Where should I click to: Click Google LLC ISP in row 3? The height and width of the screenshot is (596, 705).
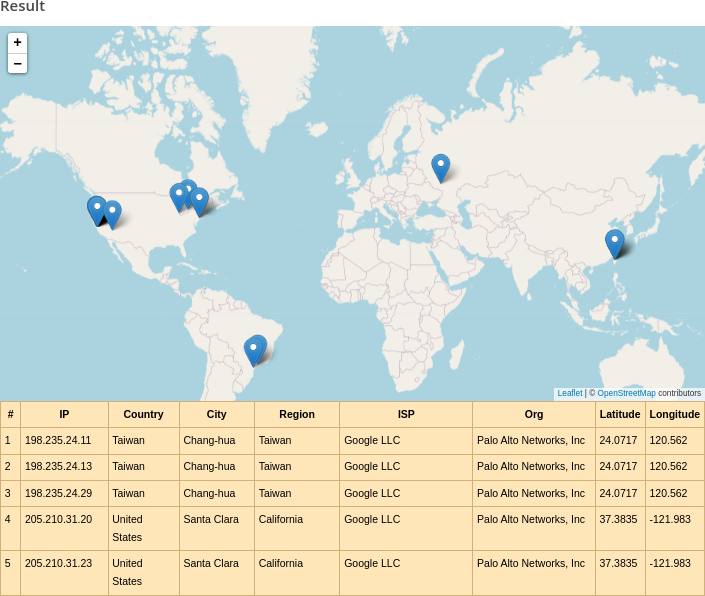372,493
